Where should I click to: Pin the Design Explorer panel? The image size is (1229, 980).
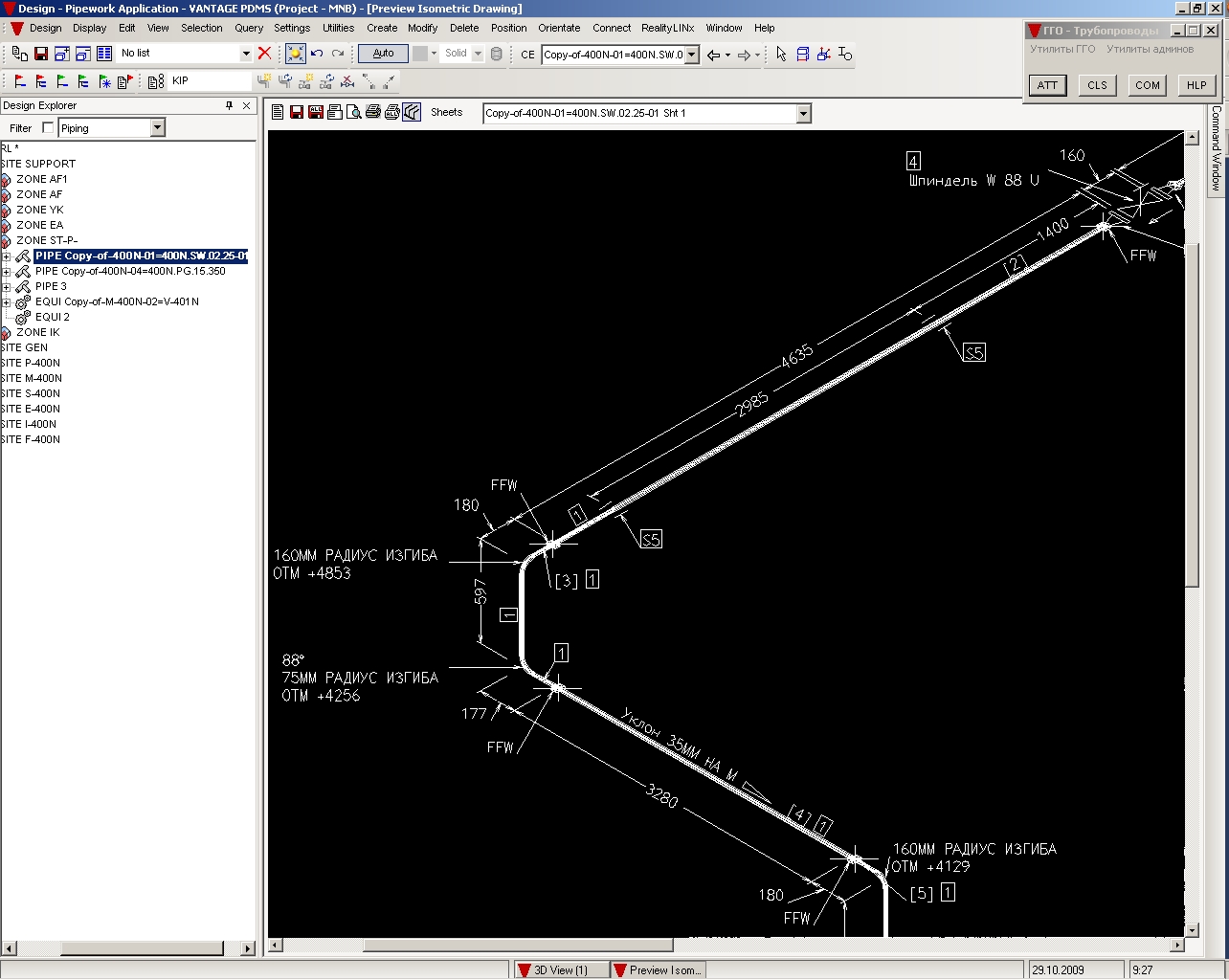tap(230, 105)
